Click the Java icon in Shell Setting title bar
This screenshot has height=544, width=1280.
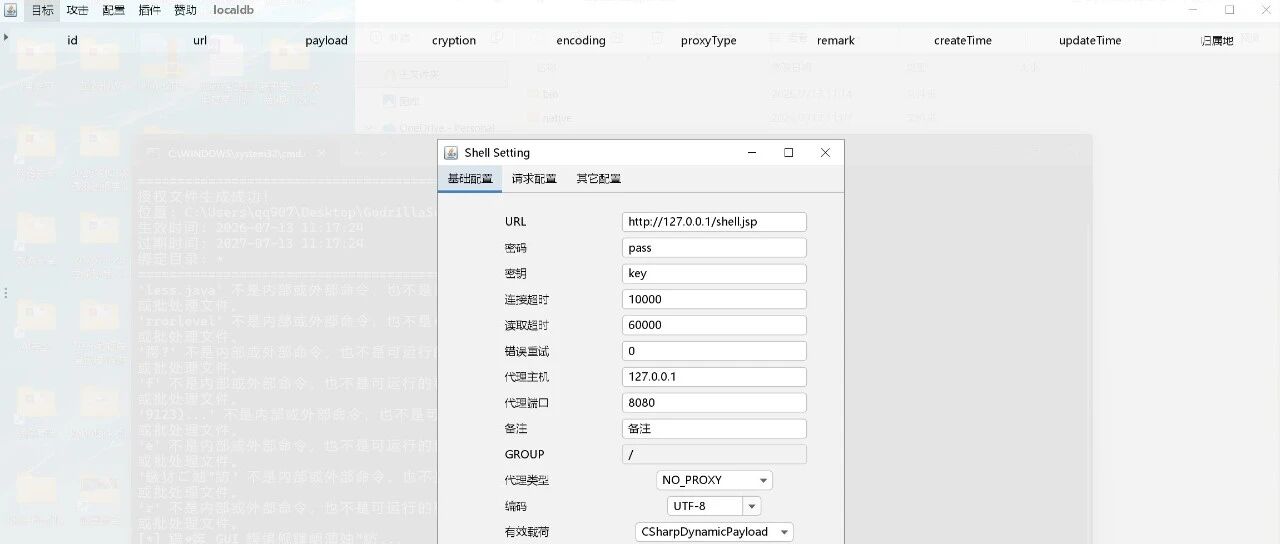(x=451, y=153)
